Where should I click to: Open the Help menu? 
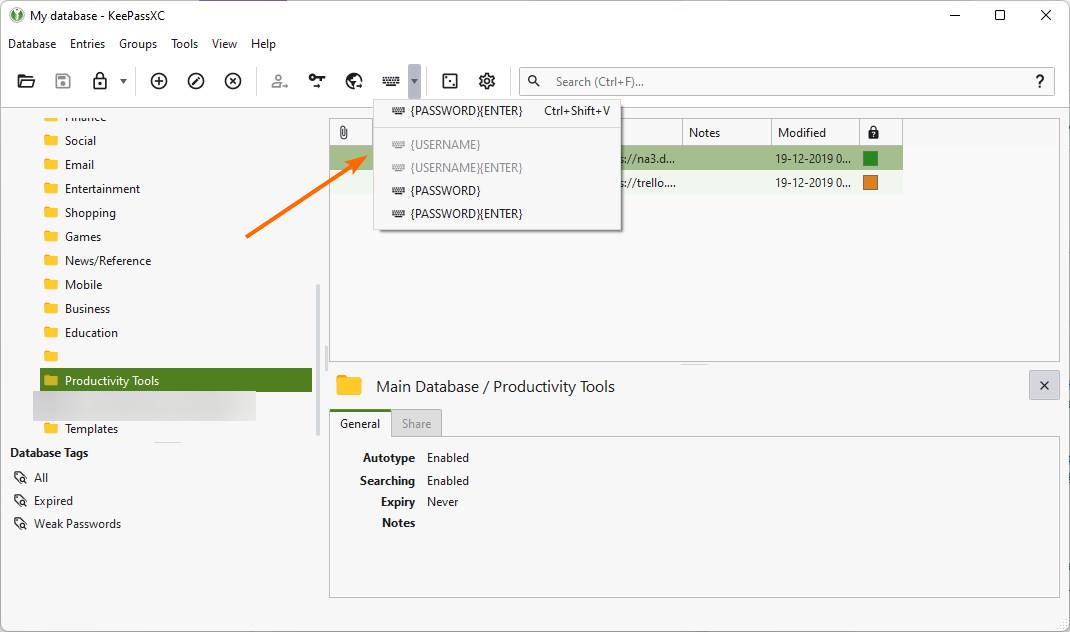point(263,44)
